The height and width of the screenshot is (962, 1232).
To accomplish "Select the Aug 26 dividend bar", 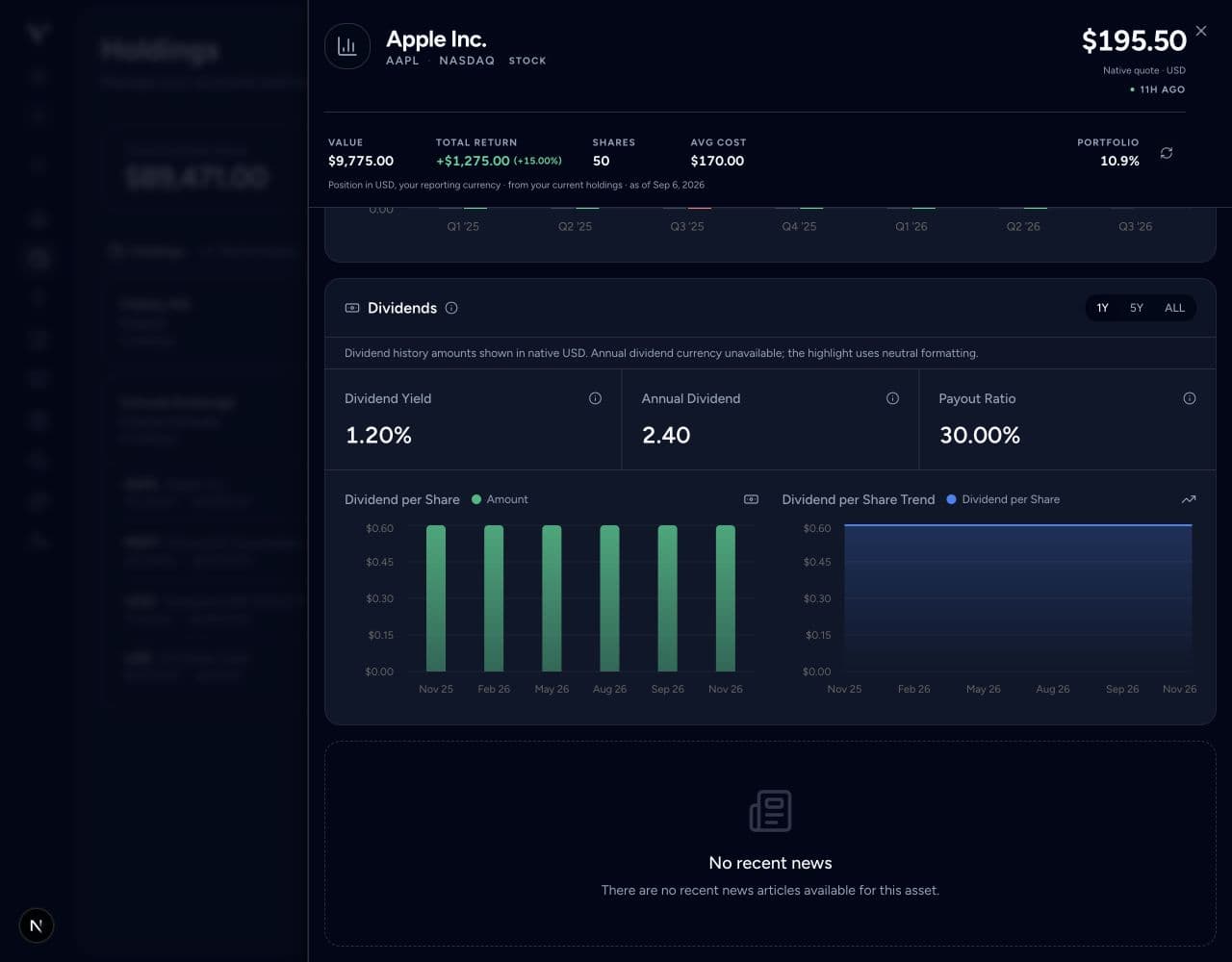I will pos(609,598).
